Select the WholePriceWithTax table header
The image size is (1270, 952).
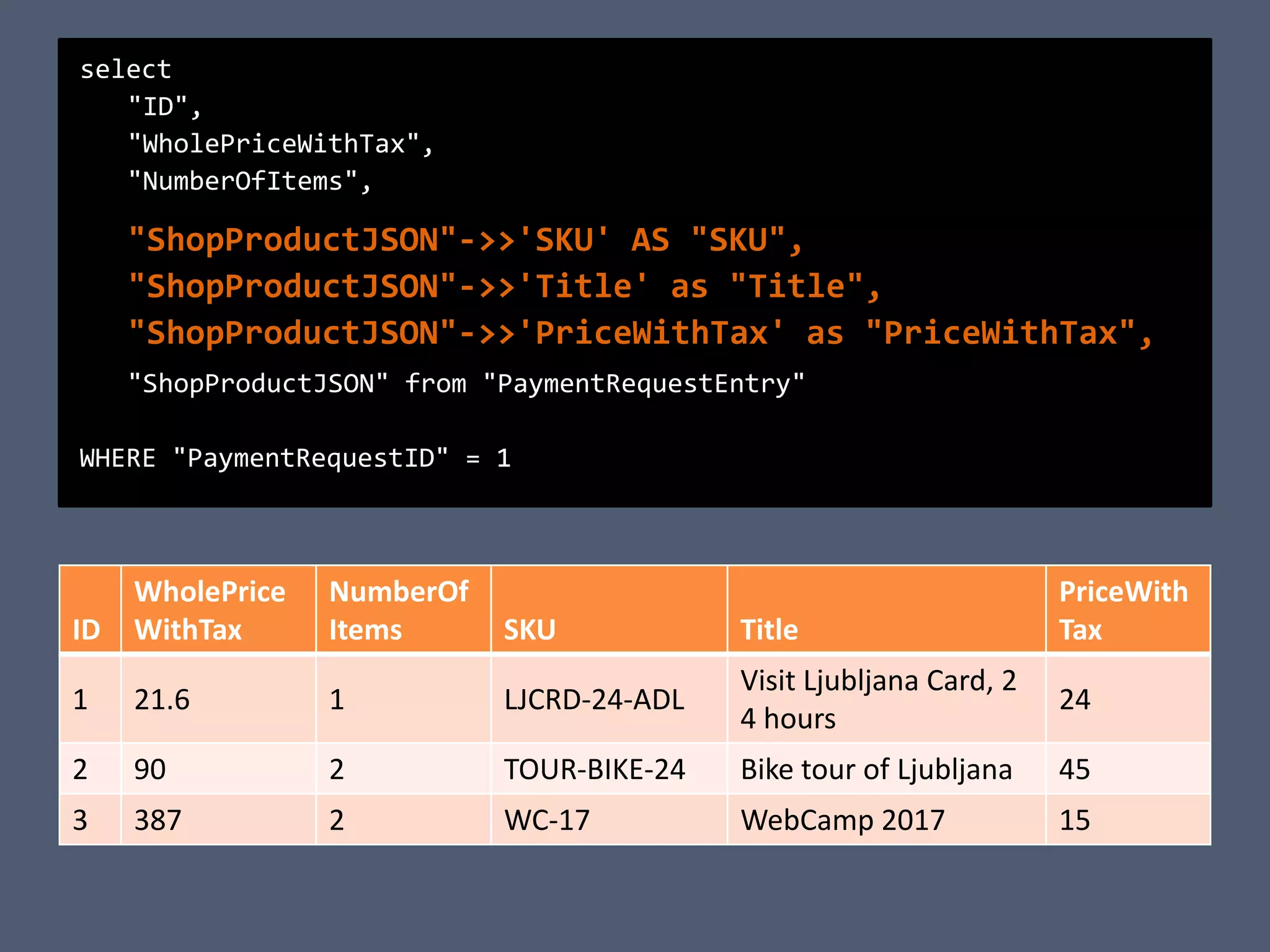tap(210, 610)
